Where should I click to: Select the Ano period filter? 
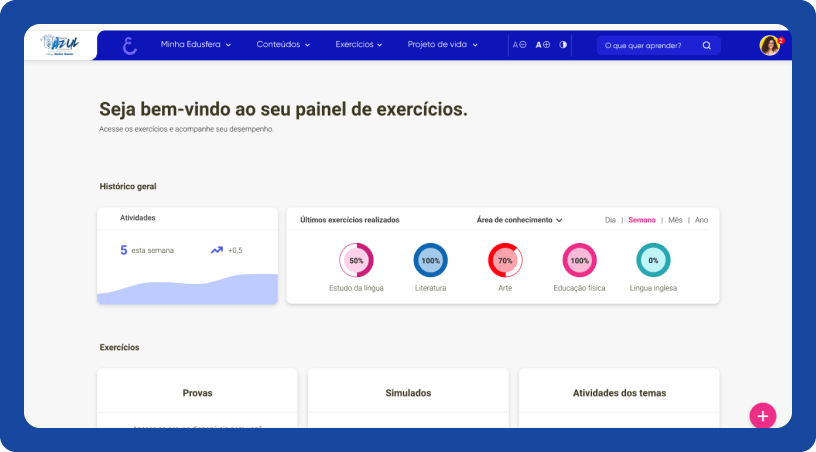point(701,220)
